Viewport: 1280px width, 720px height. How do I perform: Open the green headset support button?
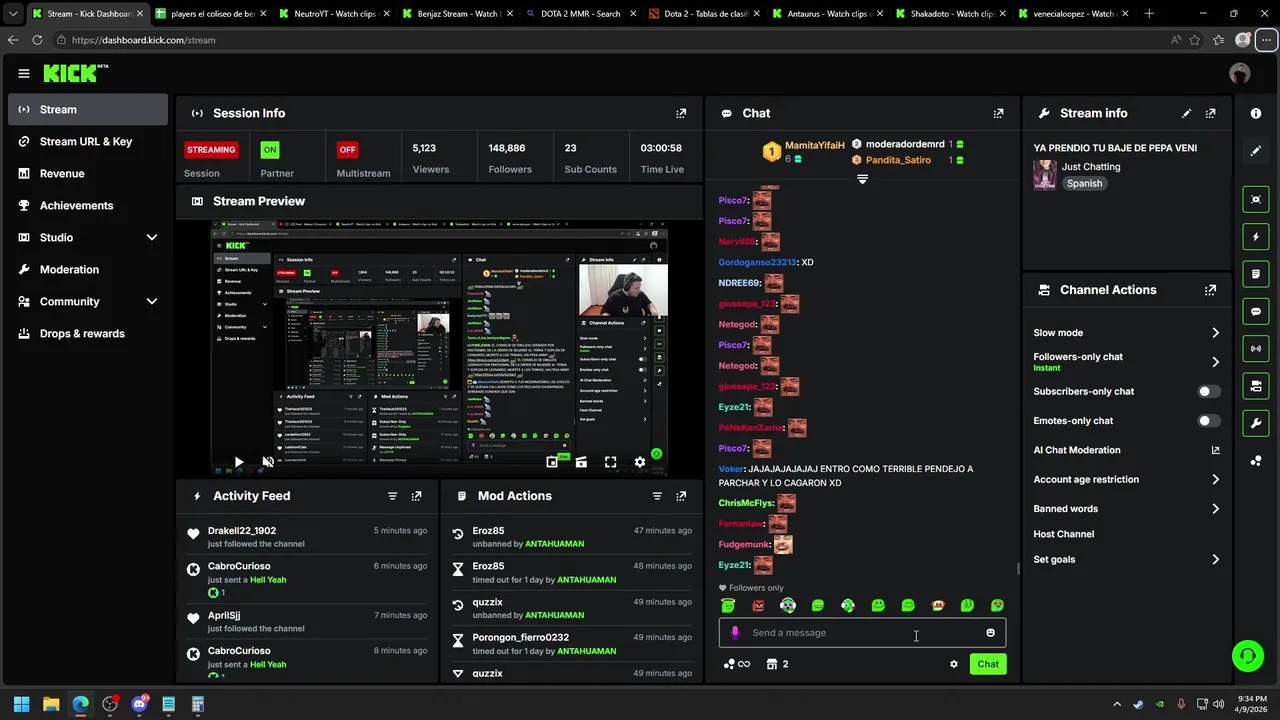(1247, 656)
